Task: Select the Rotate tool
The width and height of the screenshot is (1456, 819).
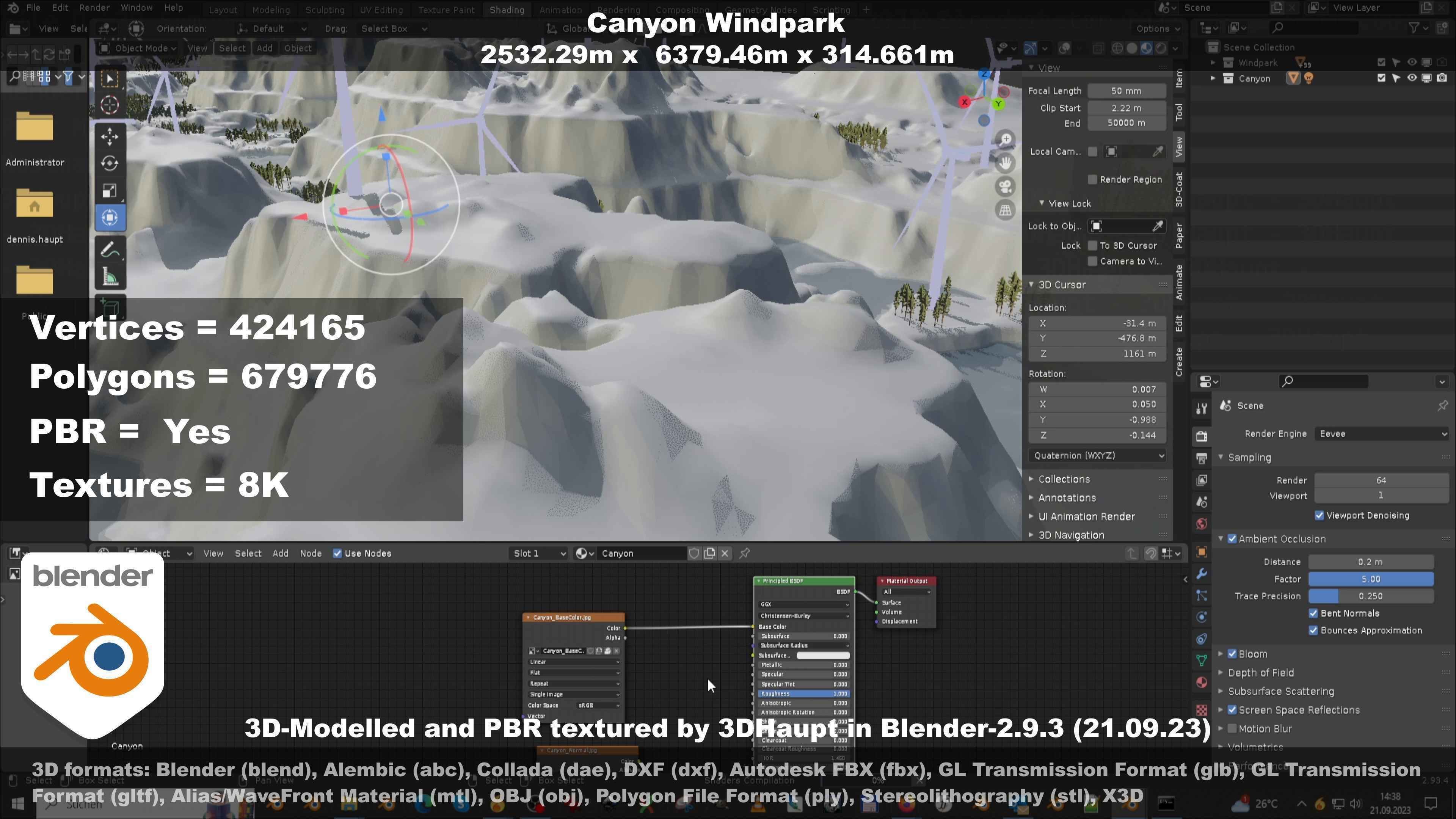Action: pyautogui.click(x=110, y=163)
